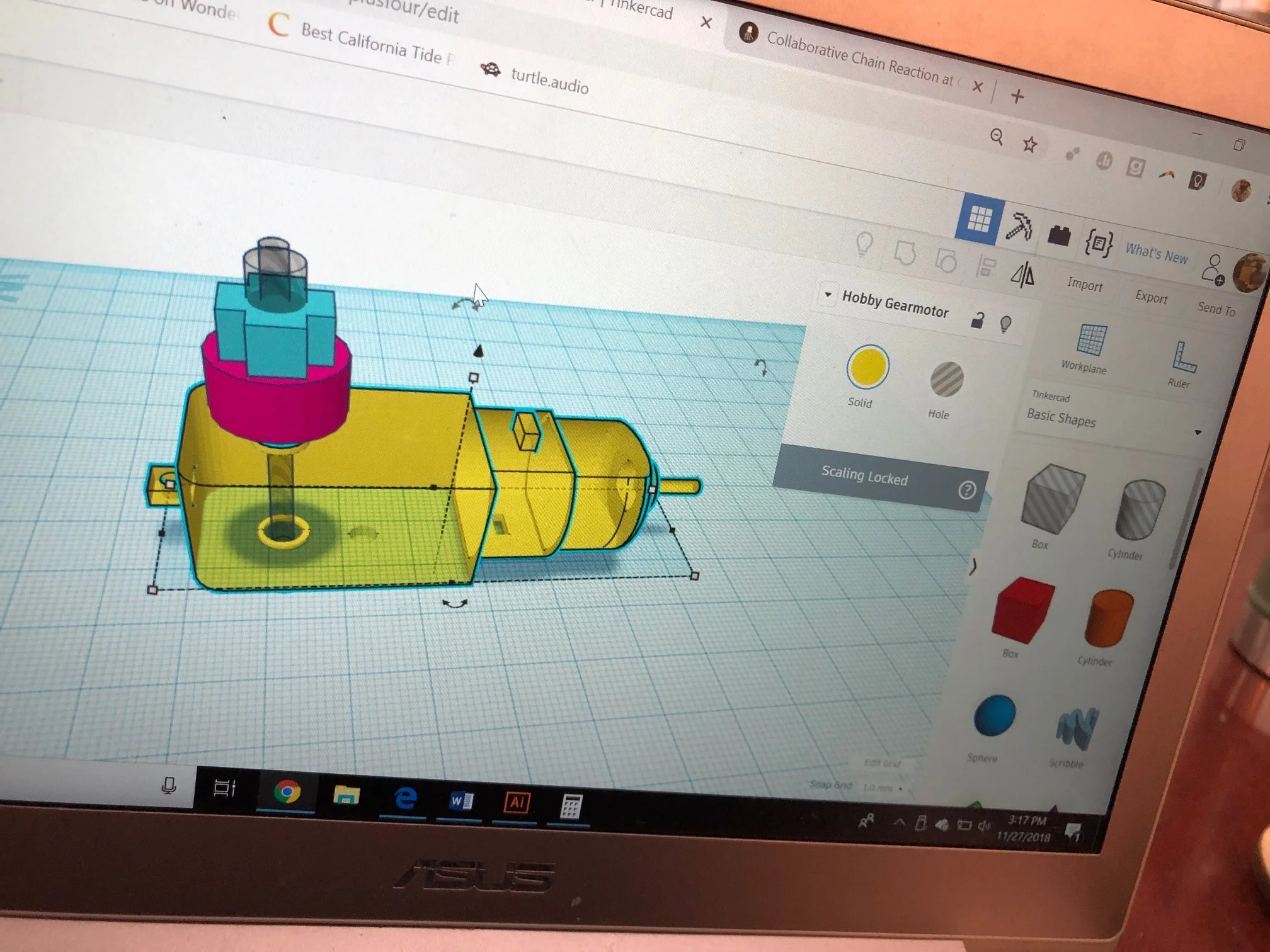Pick the blue Sphere shape

point(995,716)
